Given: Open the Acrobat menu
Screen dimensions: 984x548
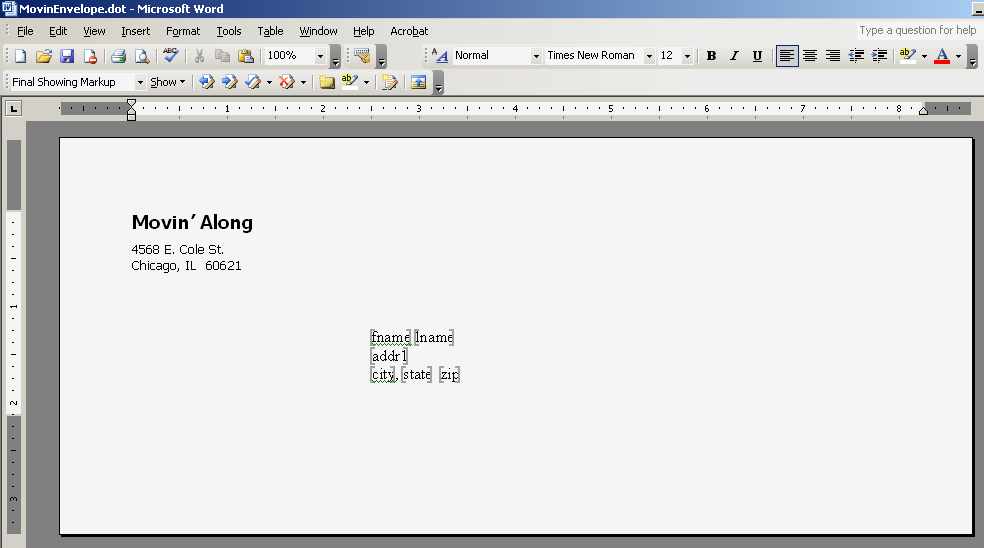Looking at the screenshot, I should point(409,31).
